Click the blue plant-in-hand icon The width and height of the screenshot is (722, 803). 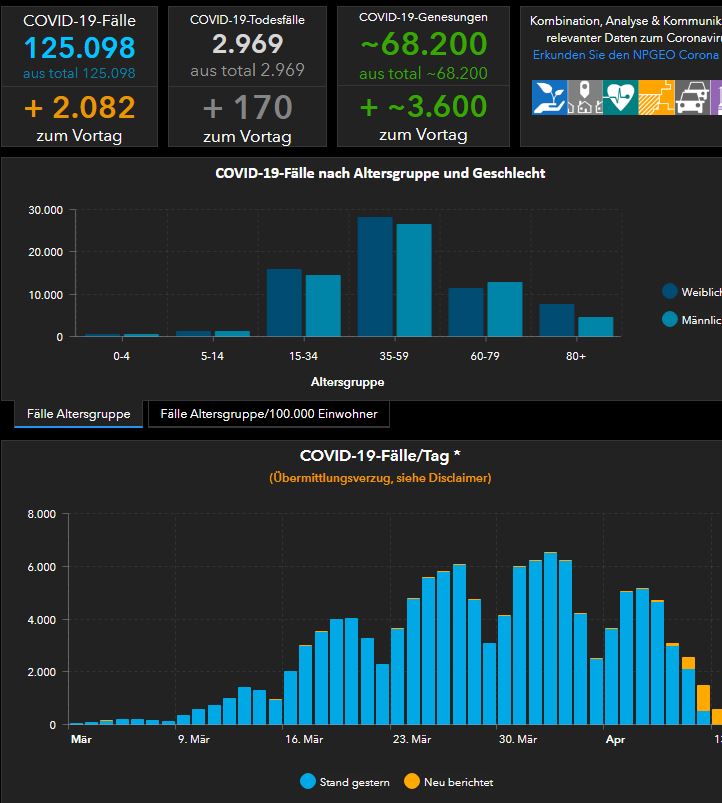tap(550, 97)
